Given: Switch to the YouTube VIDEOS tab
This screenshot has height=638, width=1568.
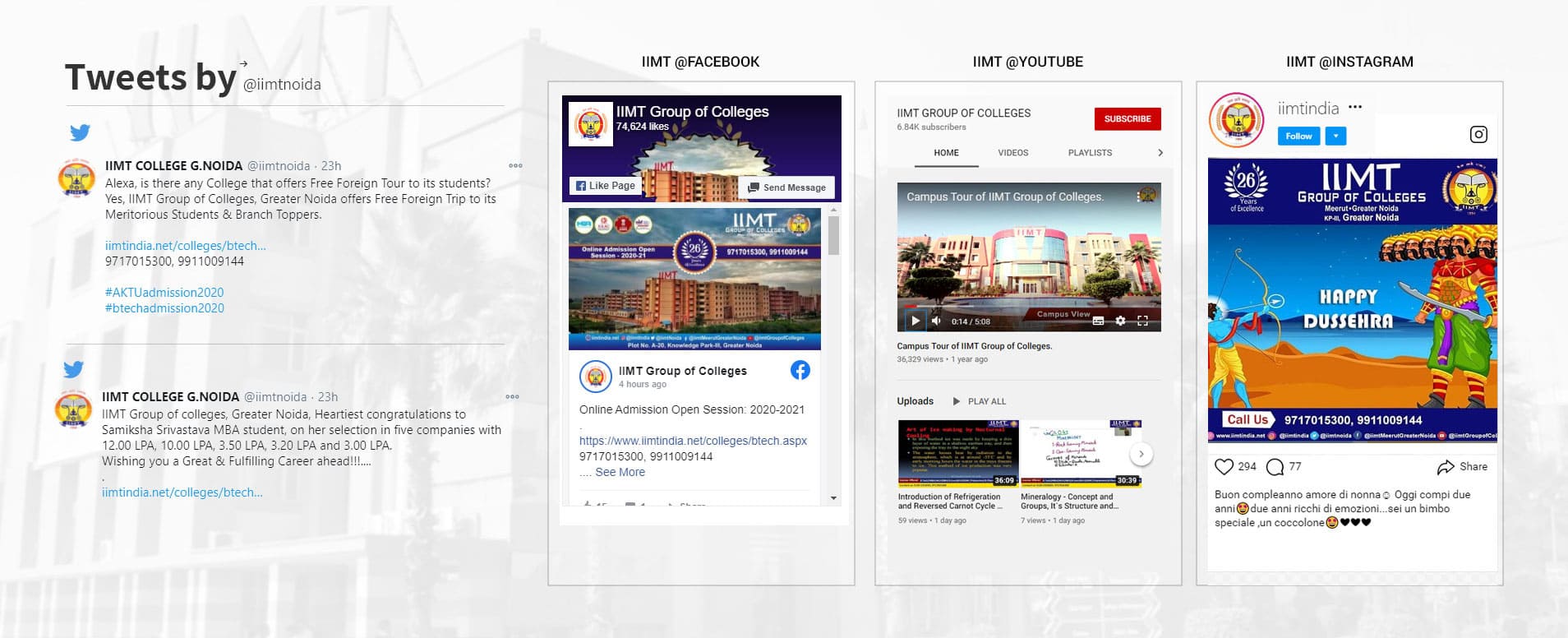Looking at the screenshot, I should [1012, 153].
